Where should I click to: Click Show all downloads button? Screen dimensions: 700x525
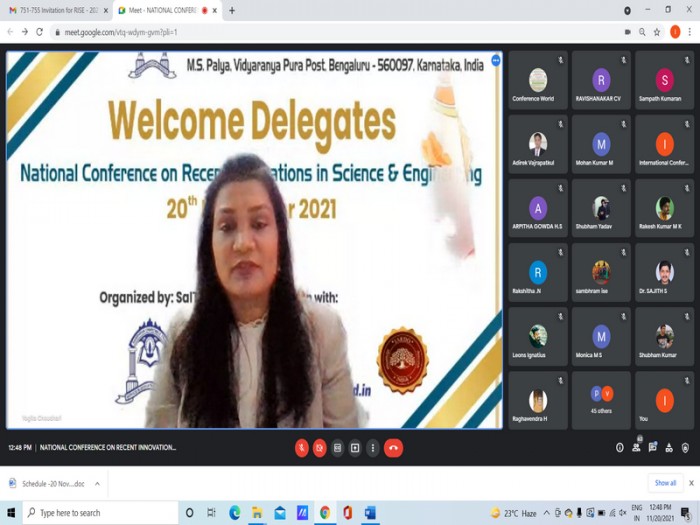665,483
